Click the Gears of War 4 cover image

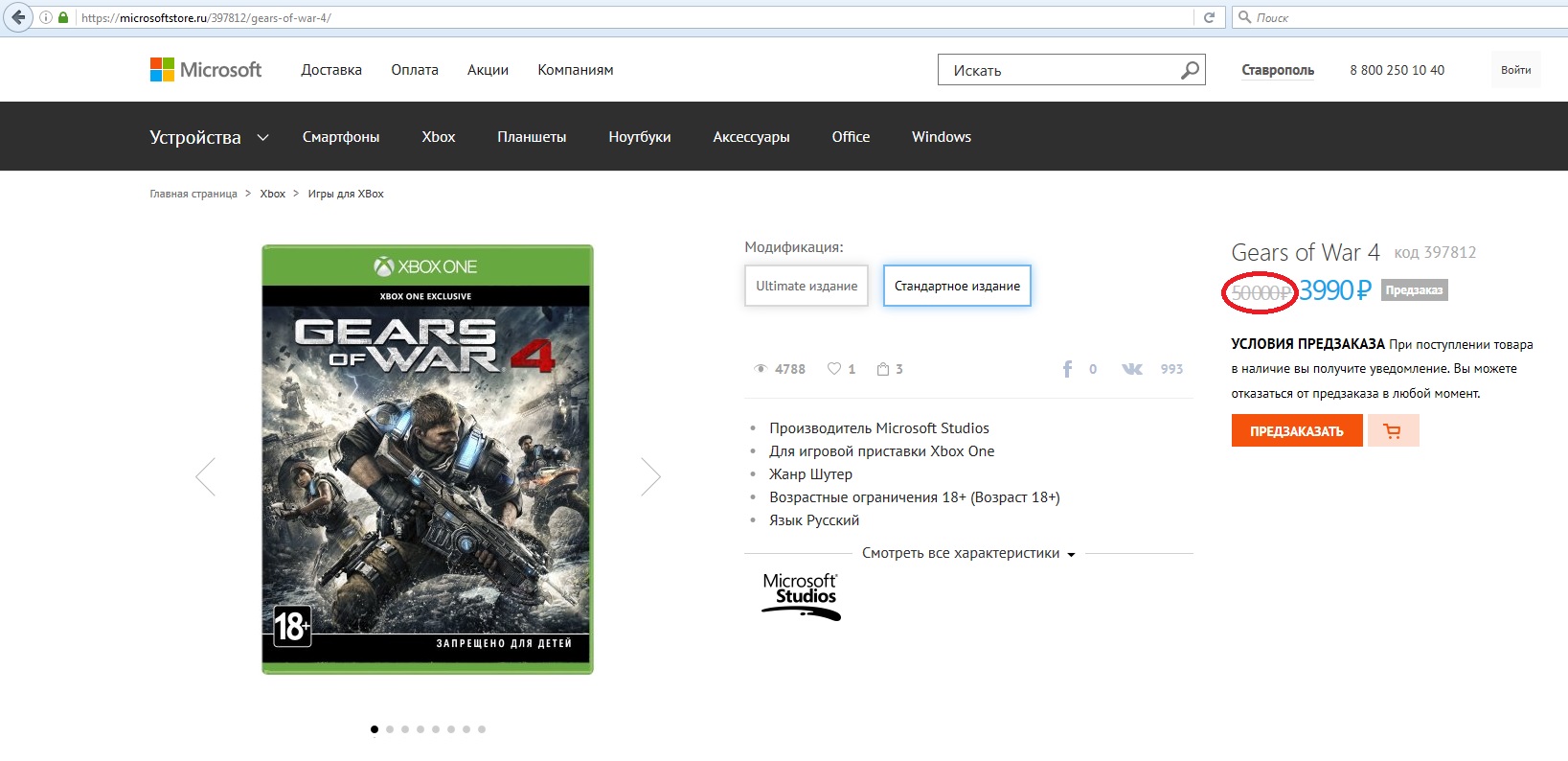click(x=427, y=459)
